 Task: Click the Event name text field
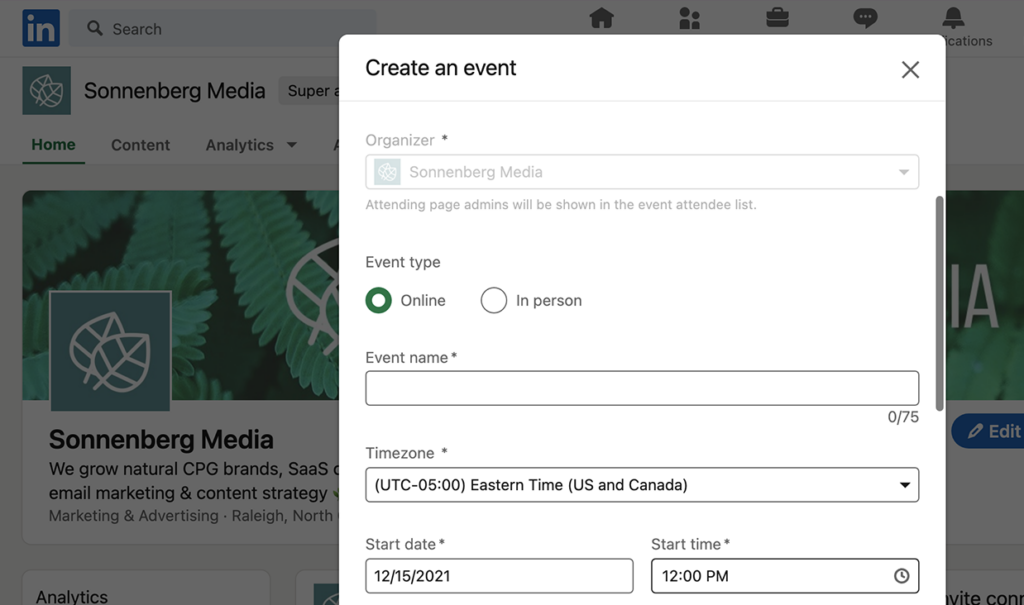coord(642,388)
